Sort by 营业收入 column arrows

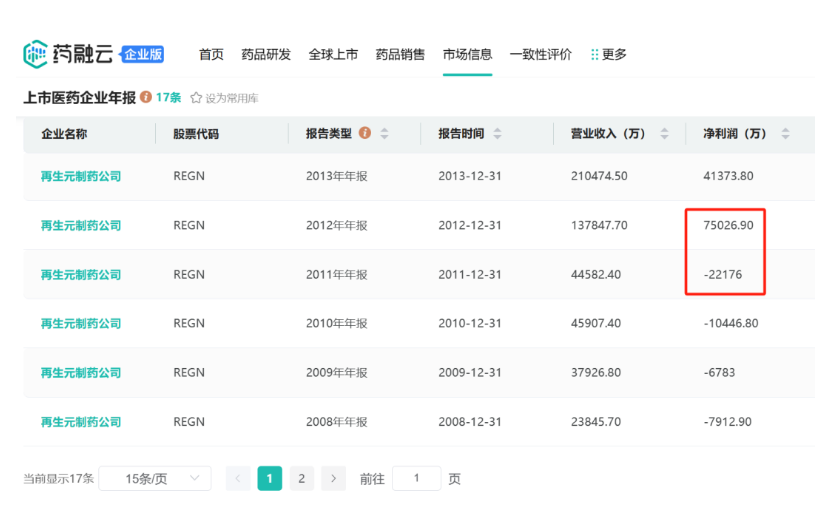664,133
